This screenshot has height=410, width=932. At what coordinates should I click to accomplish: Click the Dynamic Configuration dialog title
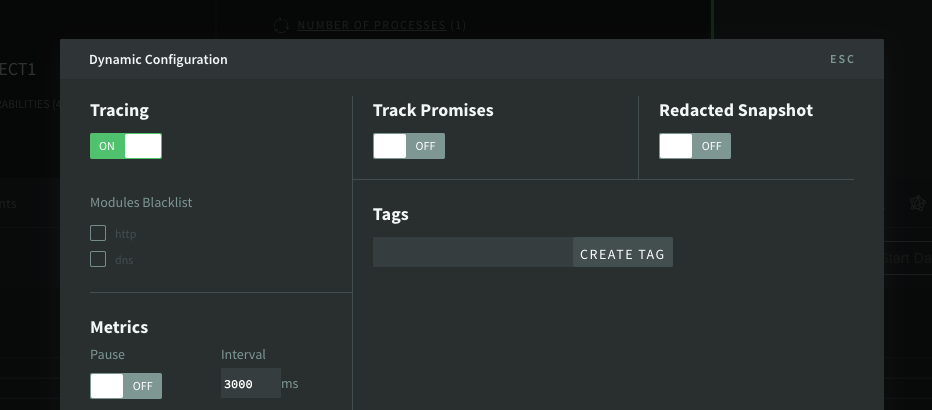(158, 60)
